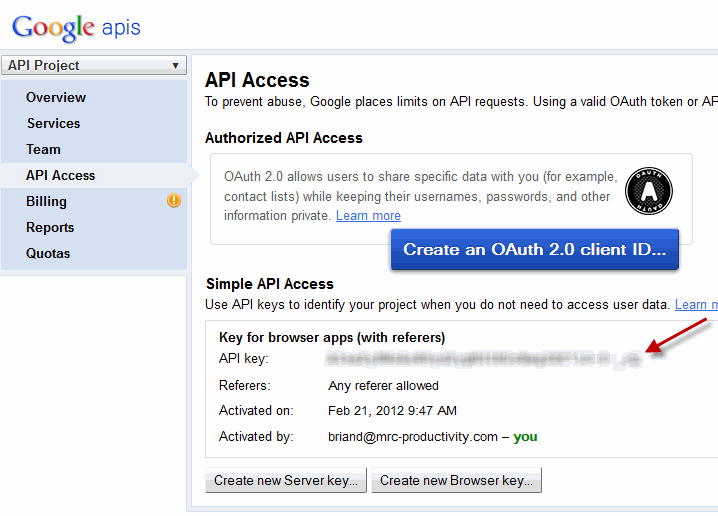718x516 pixels.
Task: Click the green 'you' label
Action: click(x=525, y=437)
